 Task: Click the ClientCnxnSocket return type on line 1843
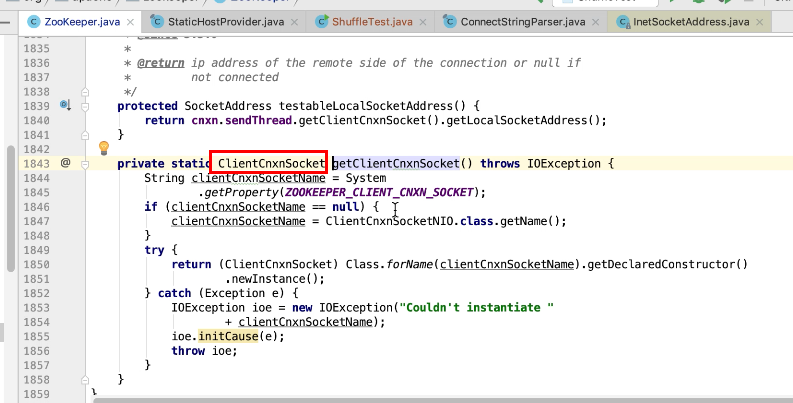pyautogui.click(x=272, y=163)
